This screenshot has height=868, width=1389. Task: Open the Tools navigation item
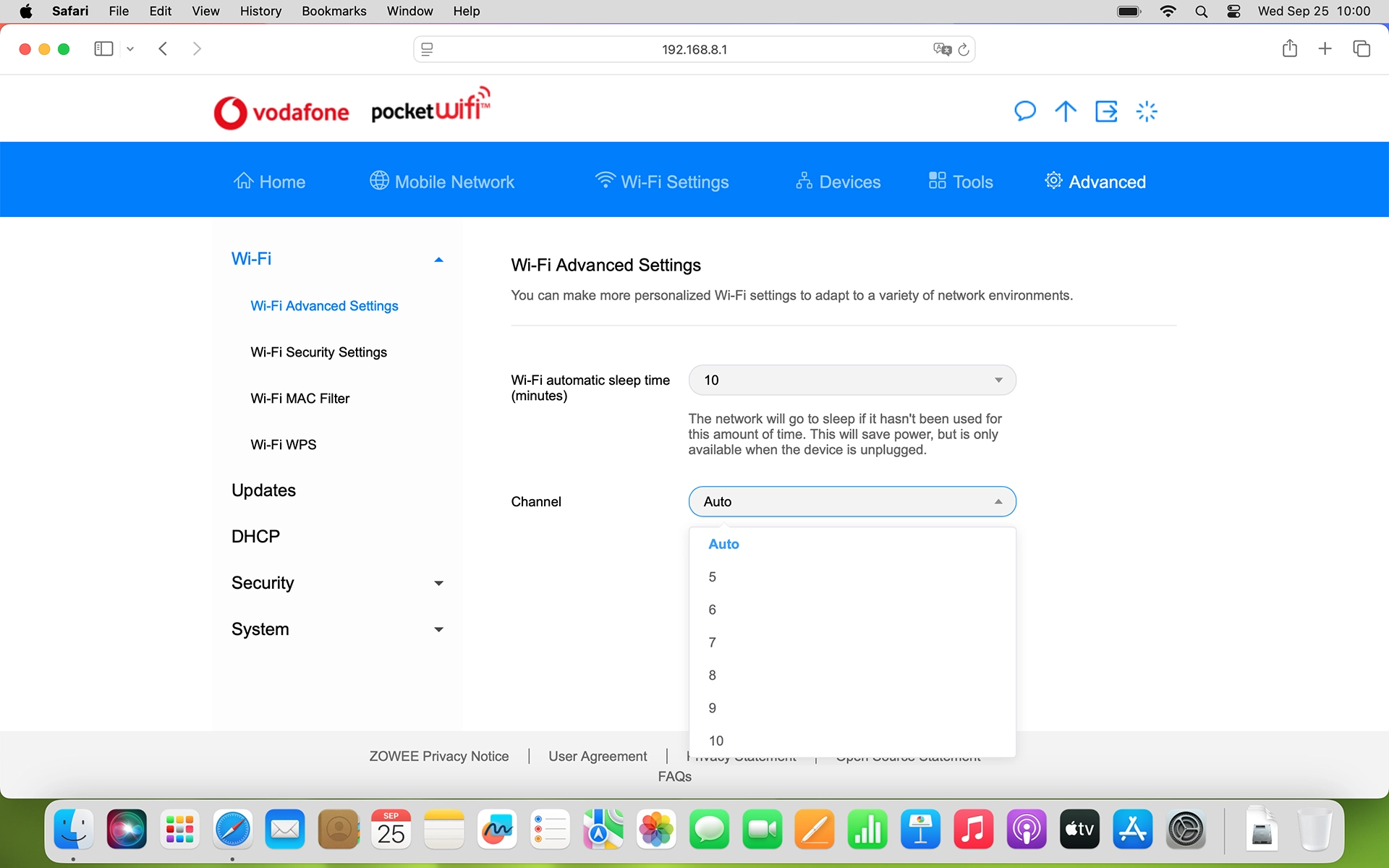pos(961,182)
